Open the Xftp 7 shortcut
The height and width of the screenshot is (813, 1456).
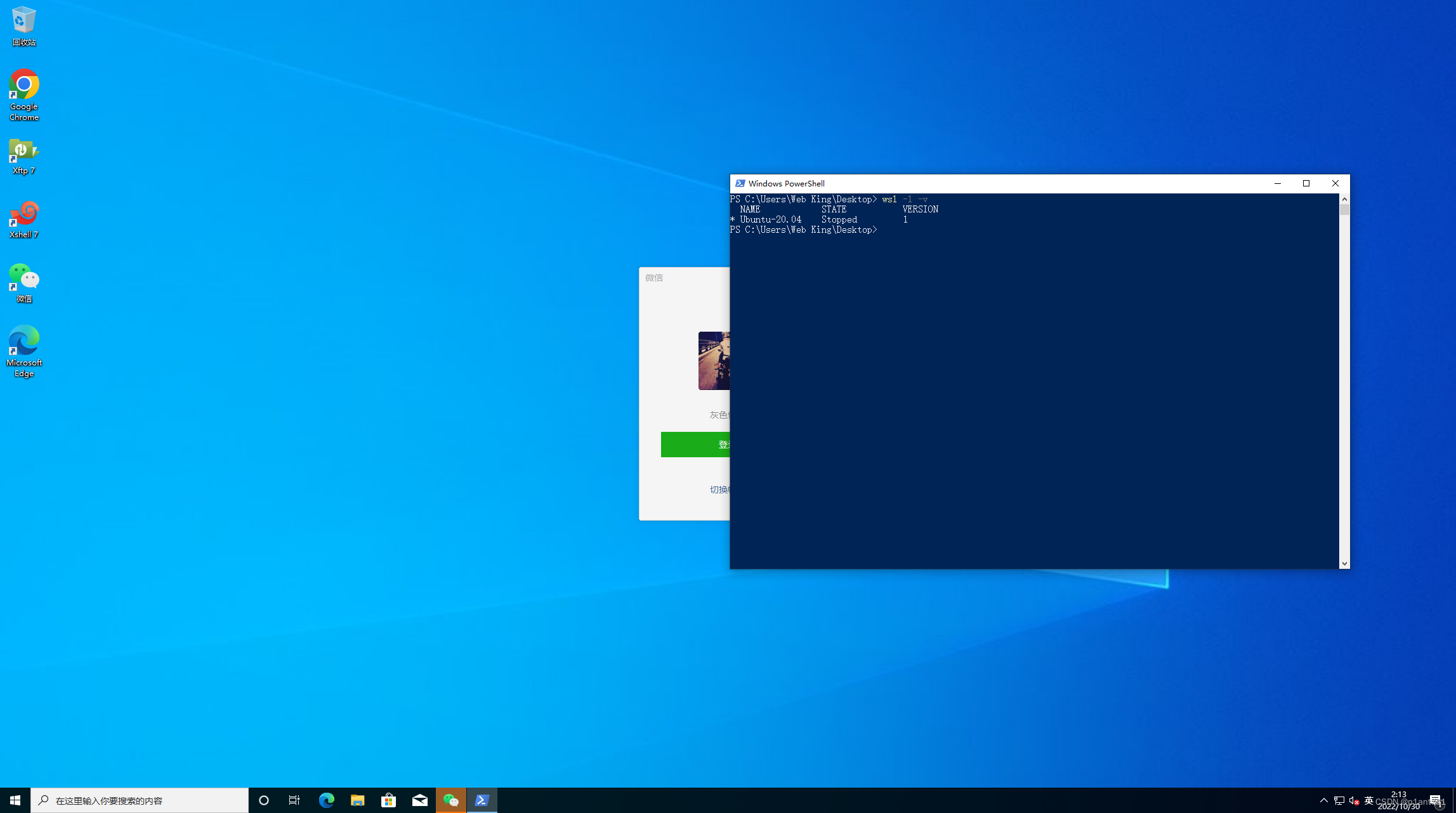tap(24, 156)
